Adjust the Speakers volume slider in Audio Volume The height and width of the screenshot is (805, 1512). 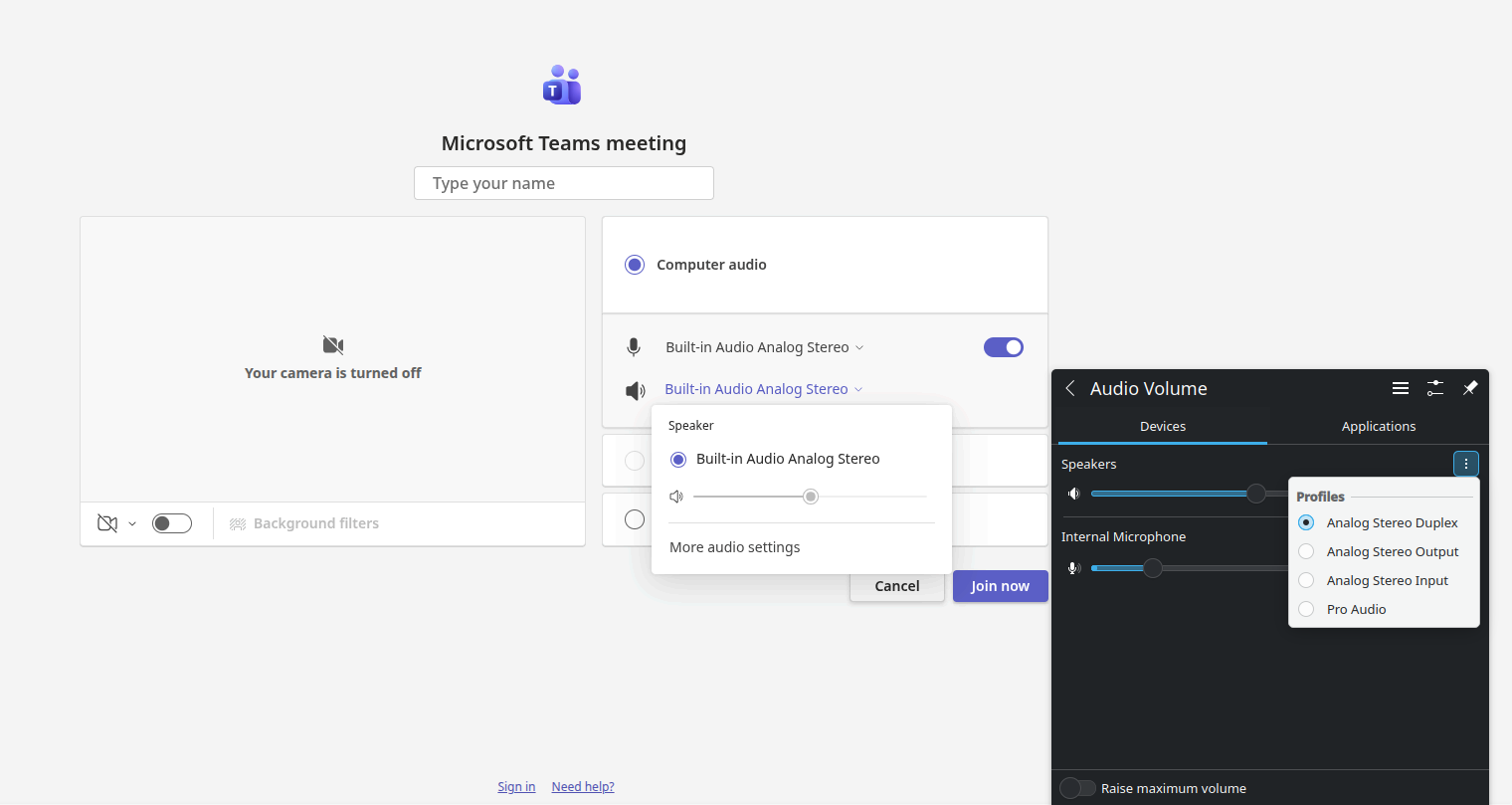[1190, 494]
